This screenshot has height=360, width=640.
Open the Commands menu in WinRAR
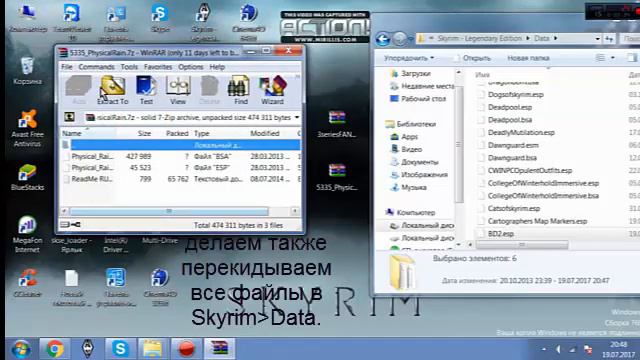tap(96, 67)
